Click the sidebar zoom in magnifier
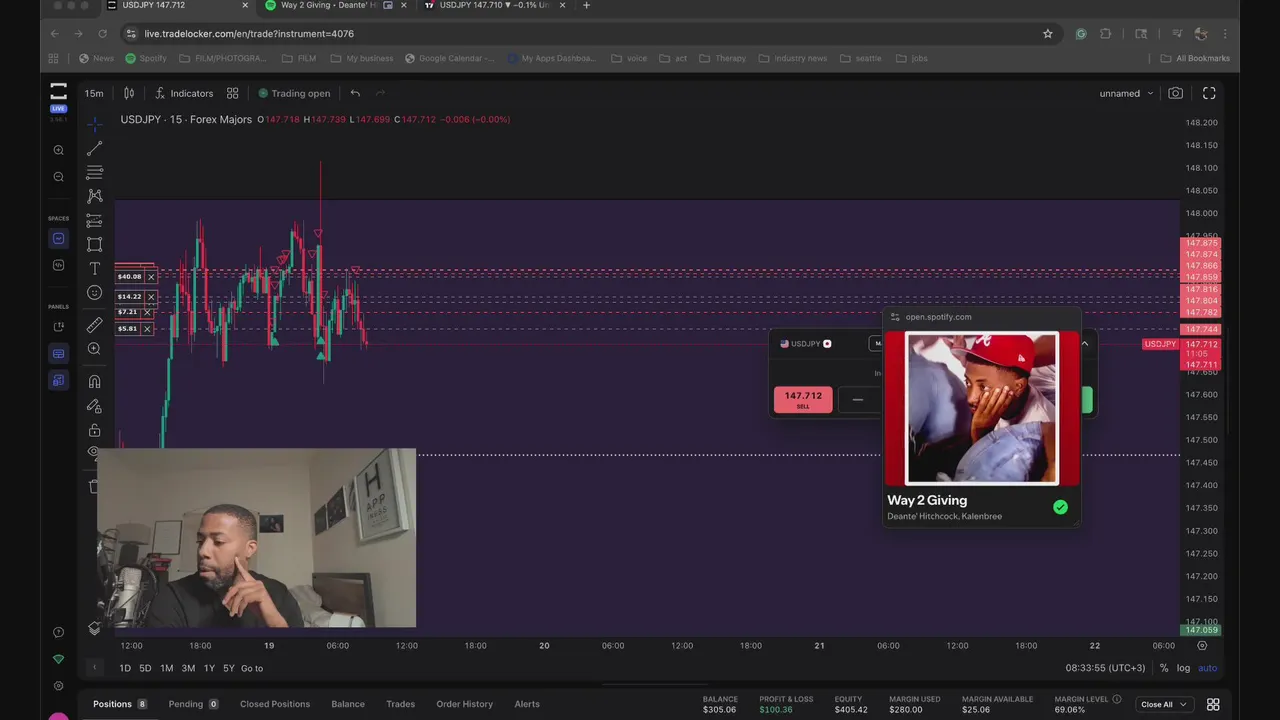 point(58,150)
